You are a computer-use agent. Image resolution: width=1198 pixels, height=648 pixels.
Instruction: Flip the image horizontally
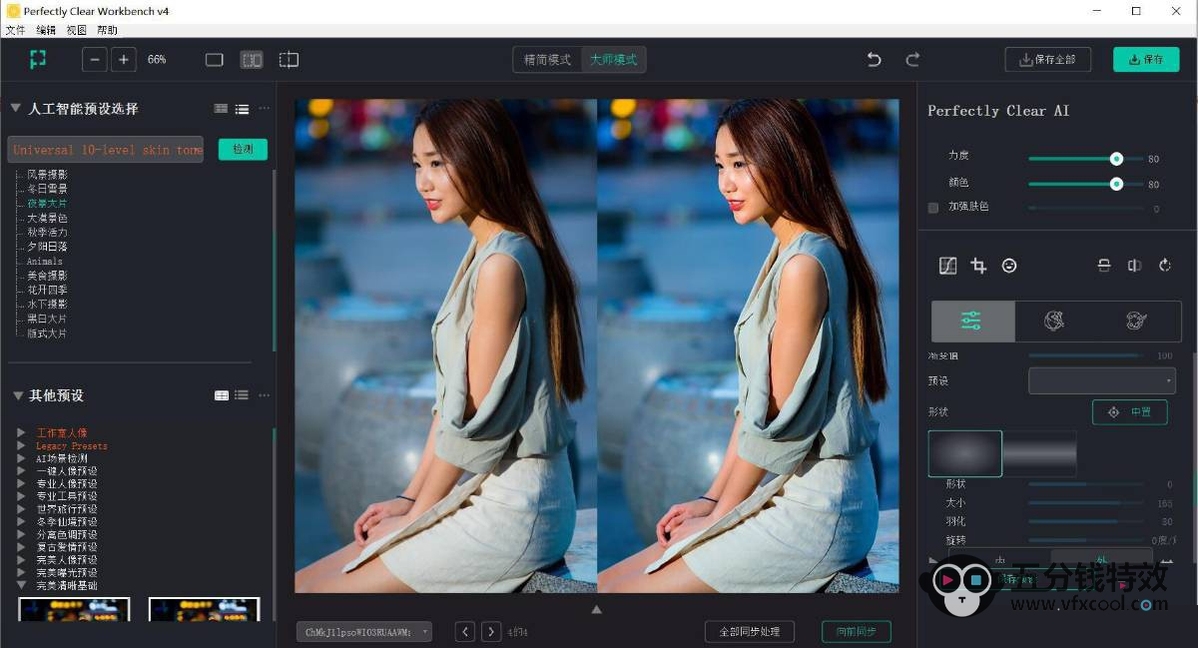pos(1135,266)
